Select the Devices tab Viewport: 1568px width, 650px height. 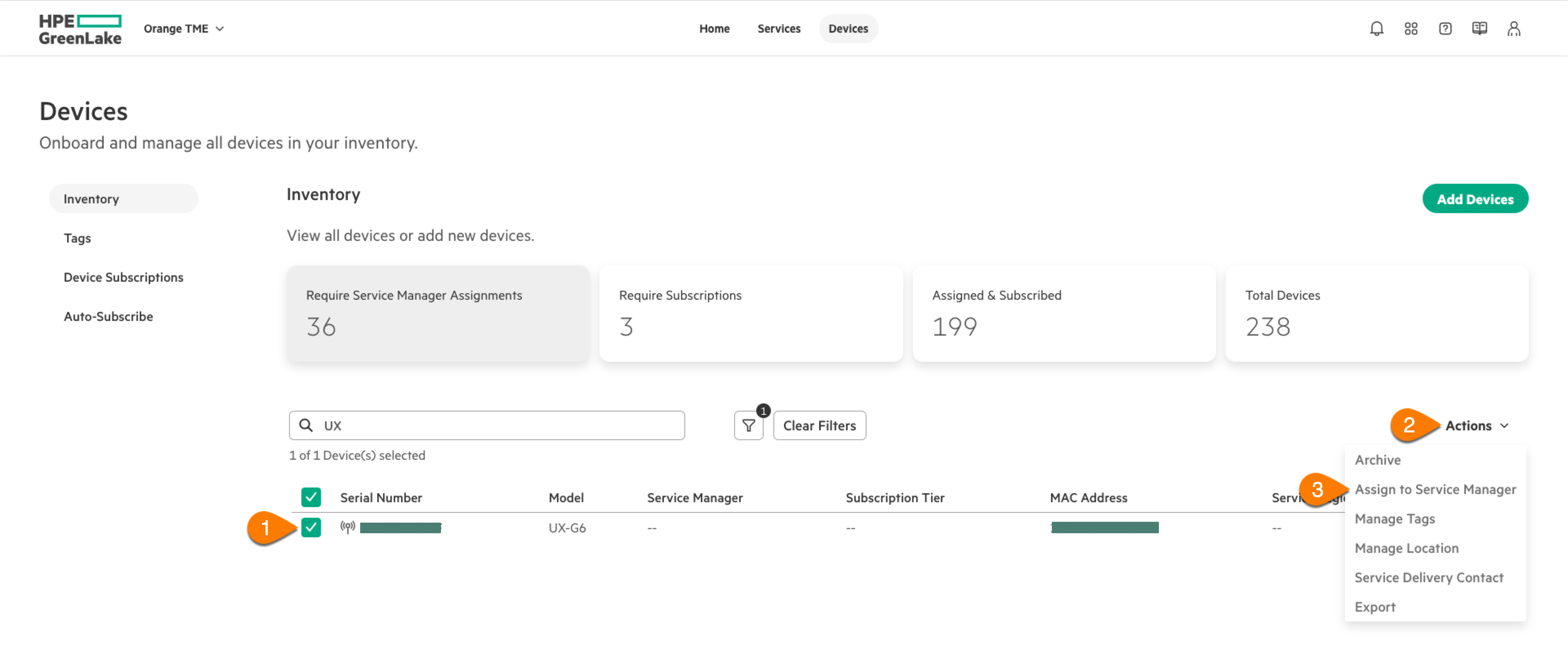point(848,29)
